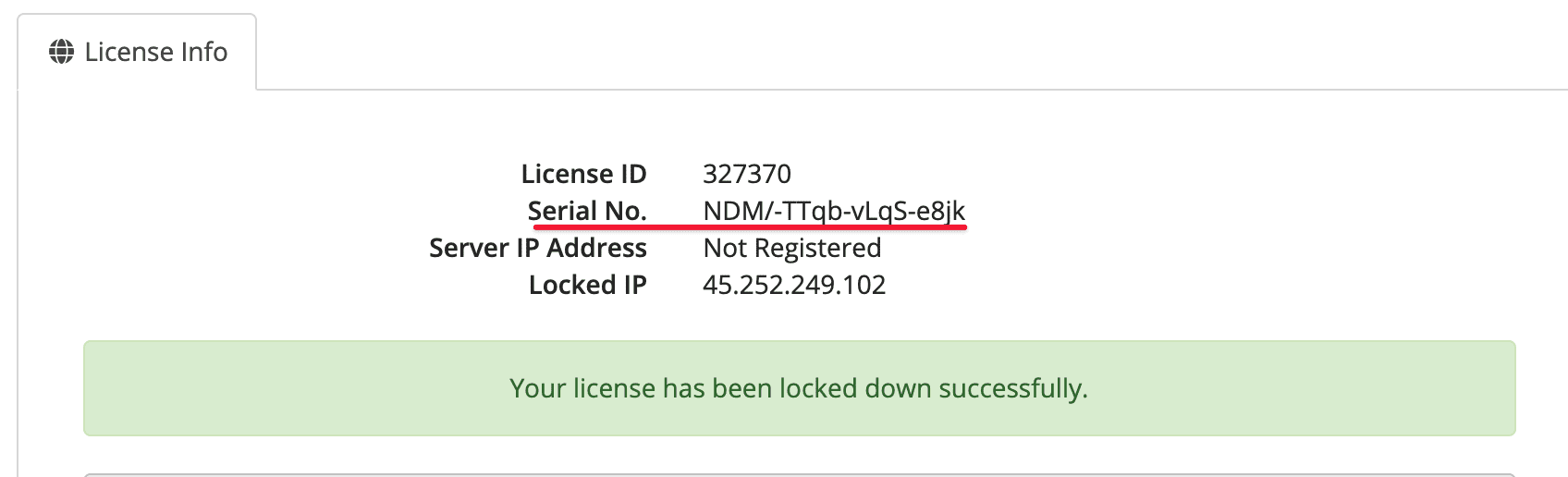Click the globe icon in License Info tab
The width and height of the screenshot is (1568, 477).
(x=62, y=52)
